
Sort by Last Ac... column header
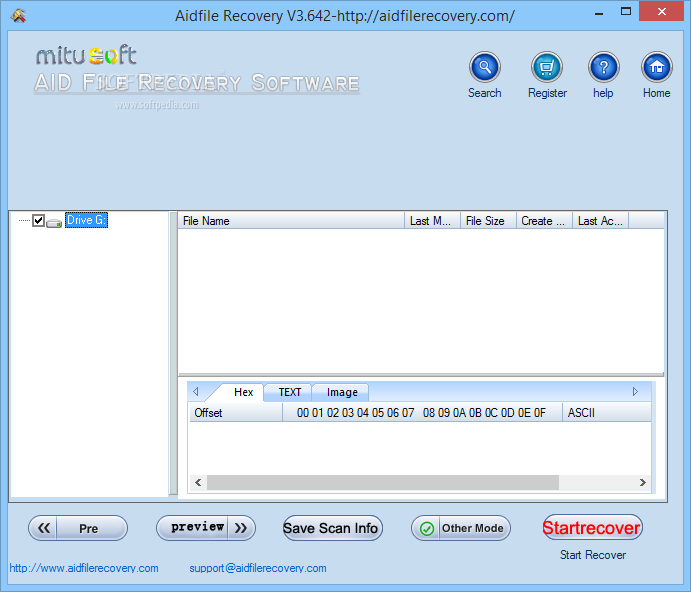600,220
